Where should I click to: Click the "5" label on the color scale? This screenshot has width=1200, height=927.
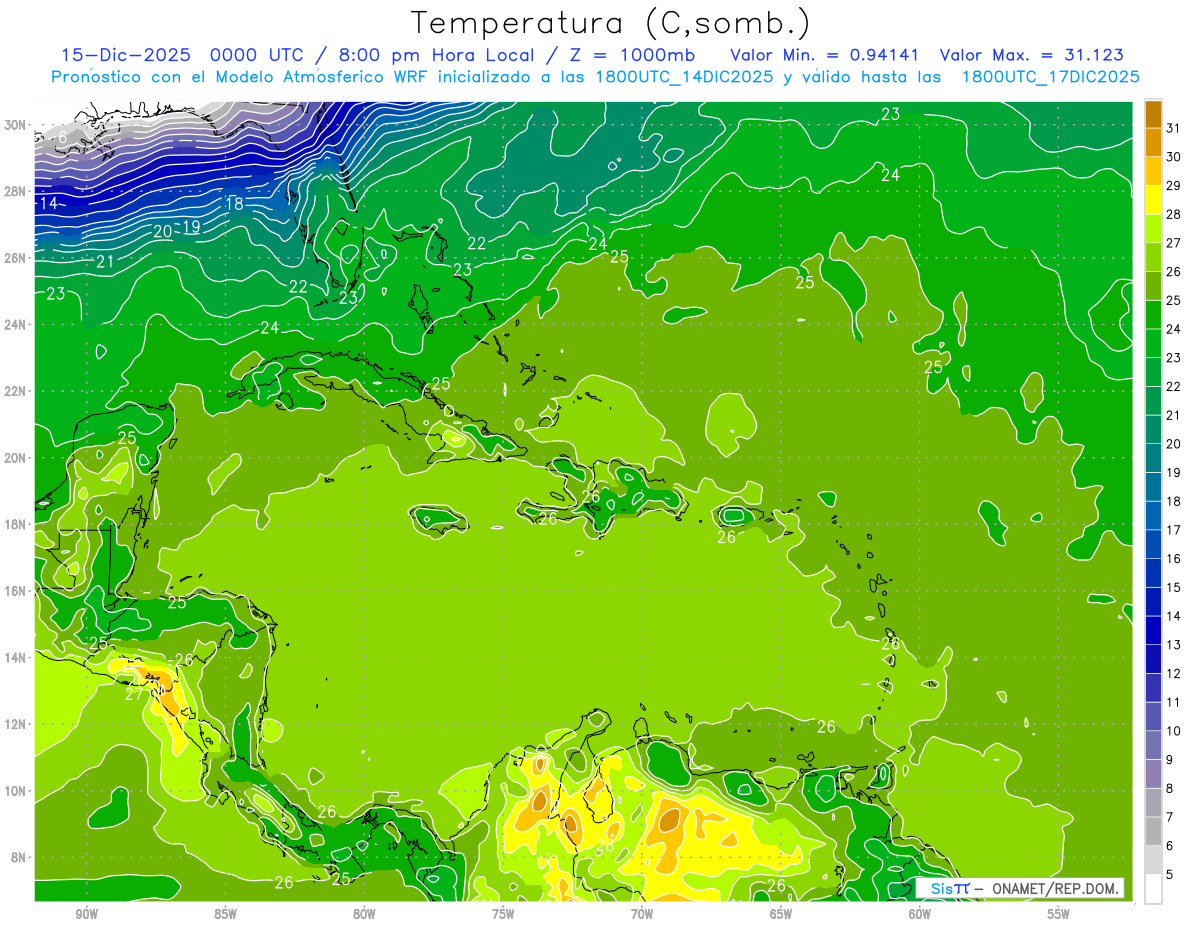(x=1170, y=874)
